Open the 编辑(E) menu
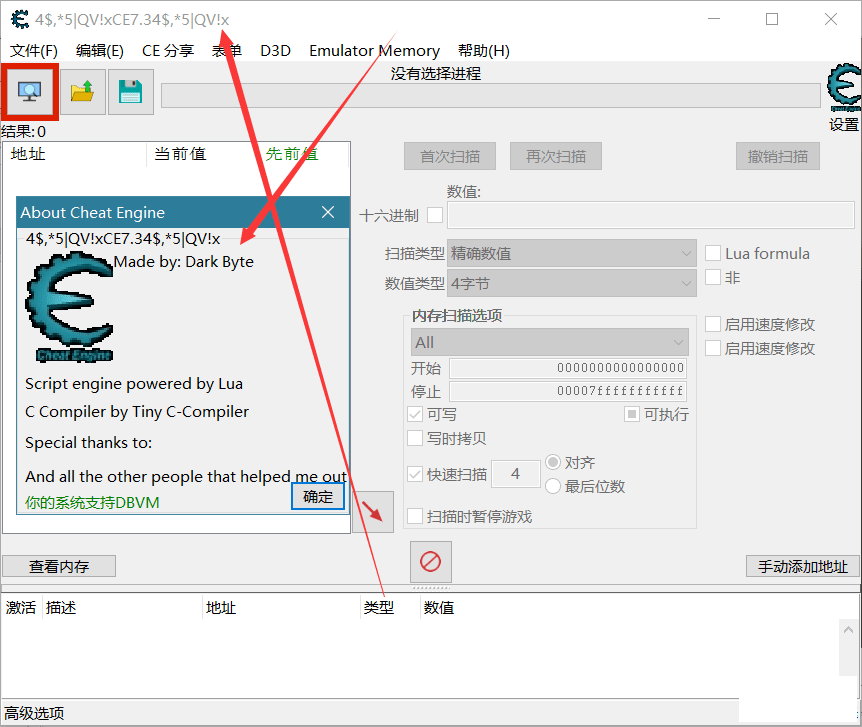Image resolution: width=862 pixels, height=727 pixels. coord(100,51)
